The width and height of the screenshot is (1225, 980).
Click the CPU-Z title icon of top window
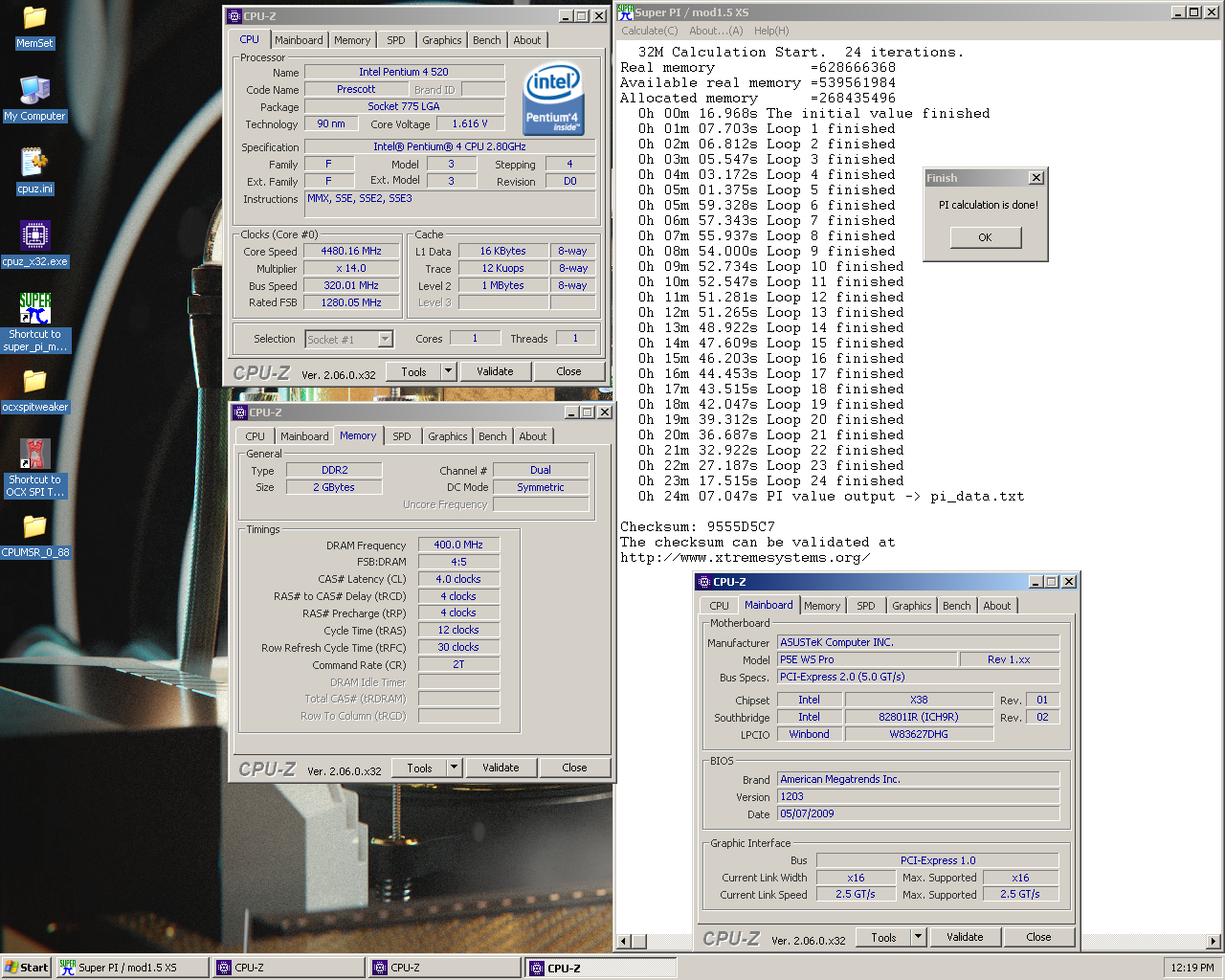(x=234, y=16)
